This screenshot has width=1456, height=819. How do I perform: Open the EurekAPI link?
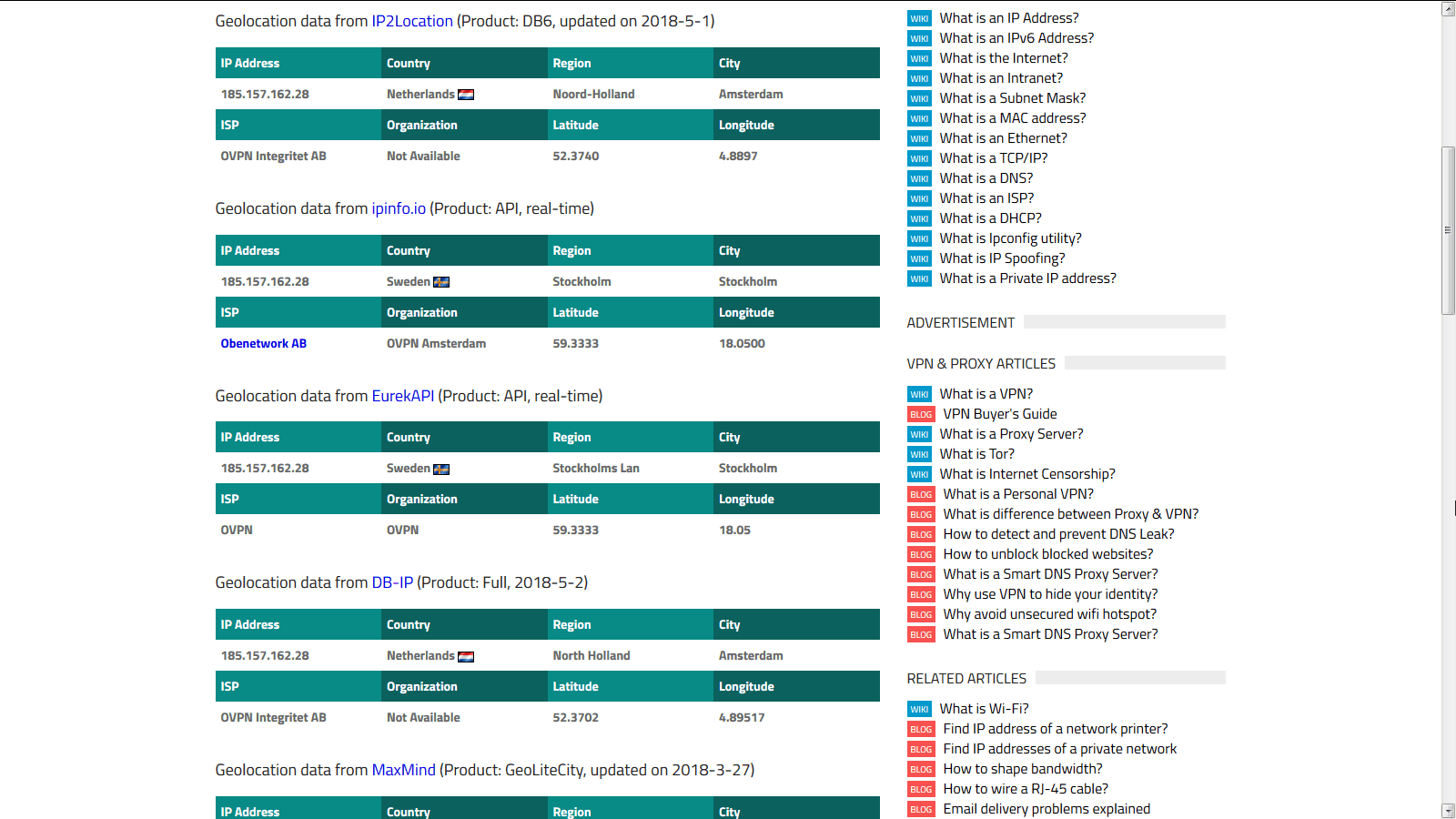403,396
